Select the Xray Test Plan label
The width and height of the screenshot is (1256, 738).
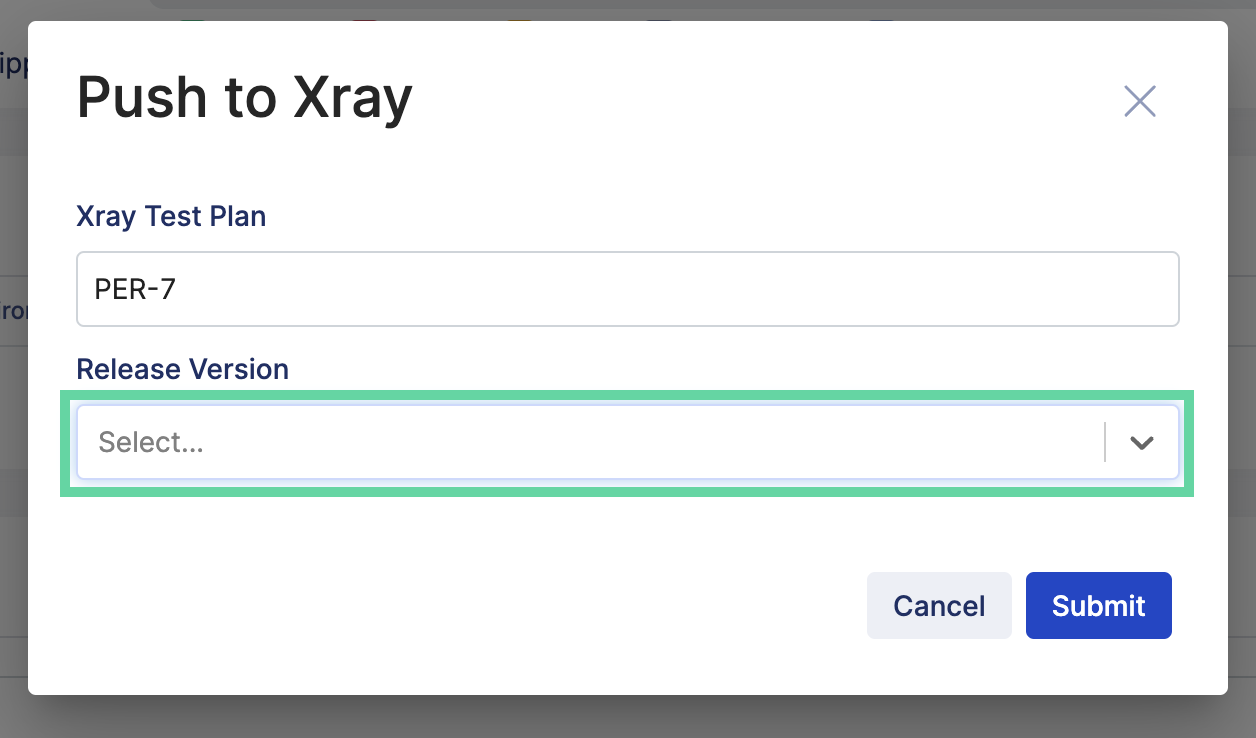[x=171, y=216]
